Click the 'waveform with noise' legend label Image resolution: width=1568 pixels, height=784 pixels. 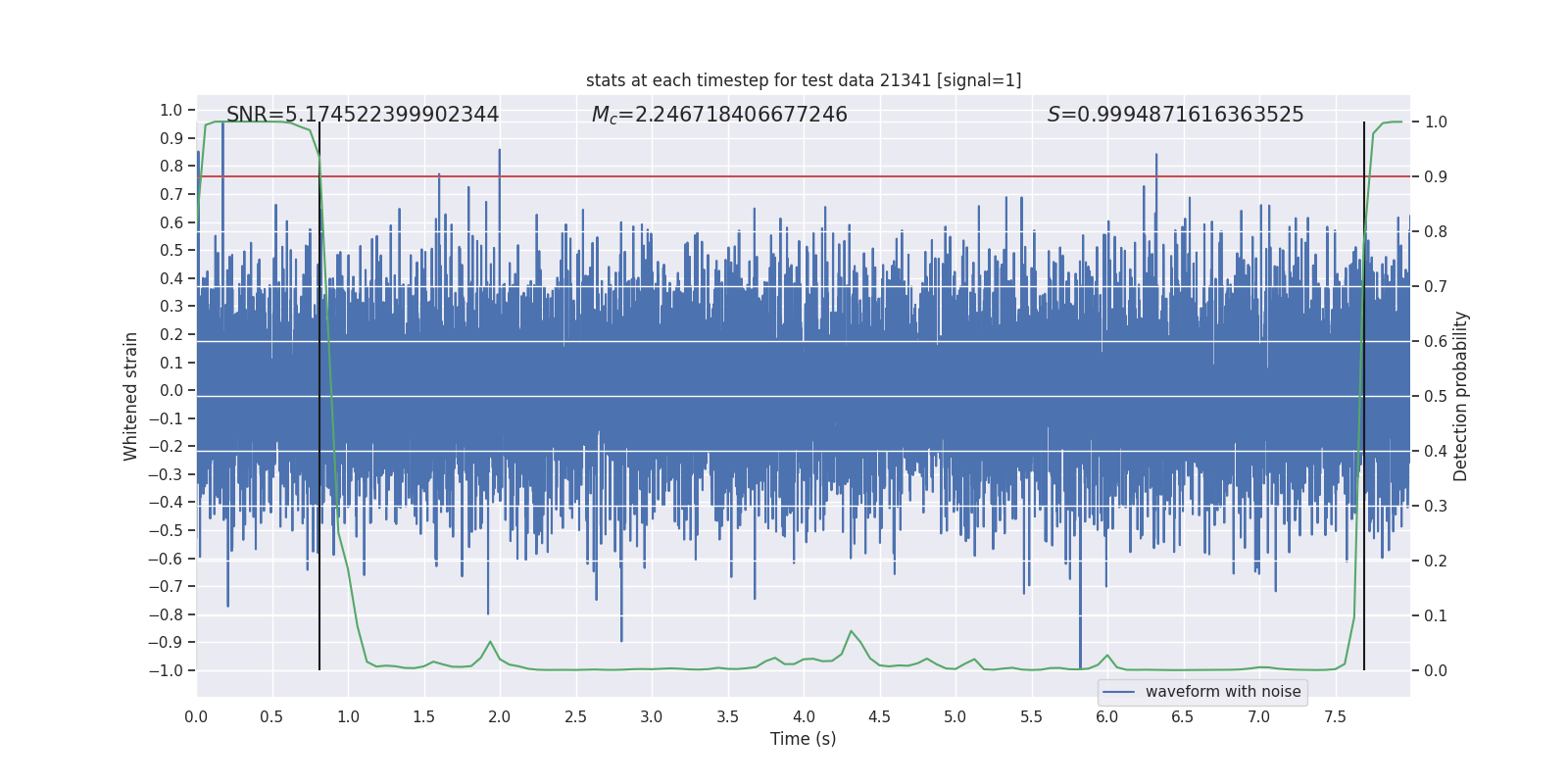[x=1223, y=692]
